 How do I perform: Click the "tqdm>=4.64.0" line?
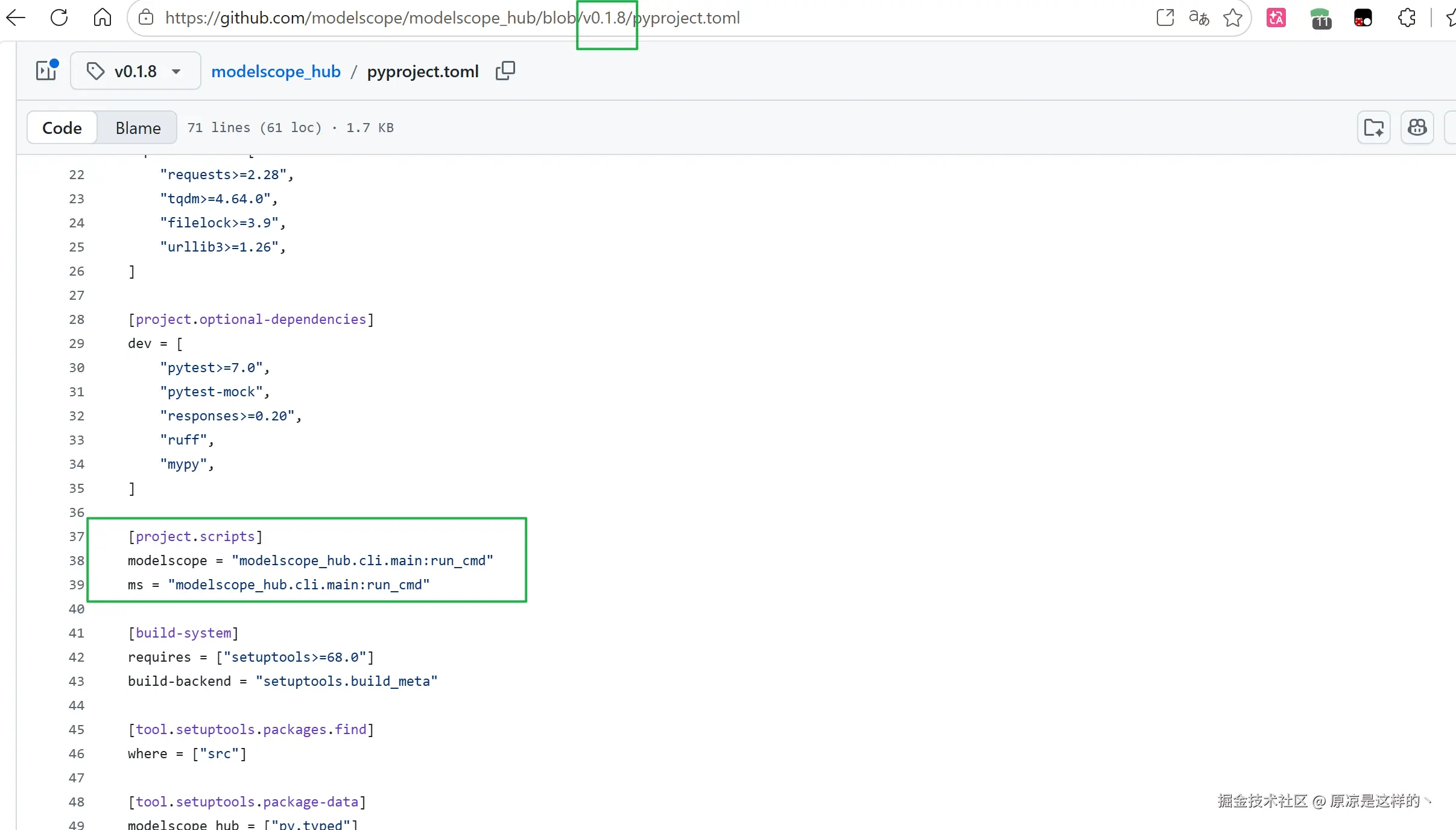[x=219, y=198]
